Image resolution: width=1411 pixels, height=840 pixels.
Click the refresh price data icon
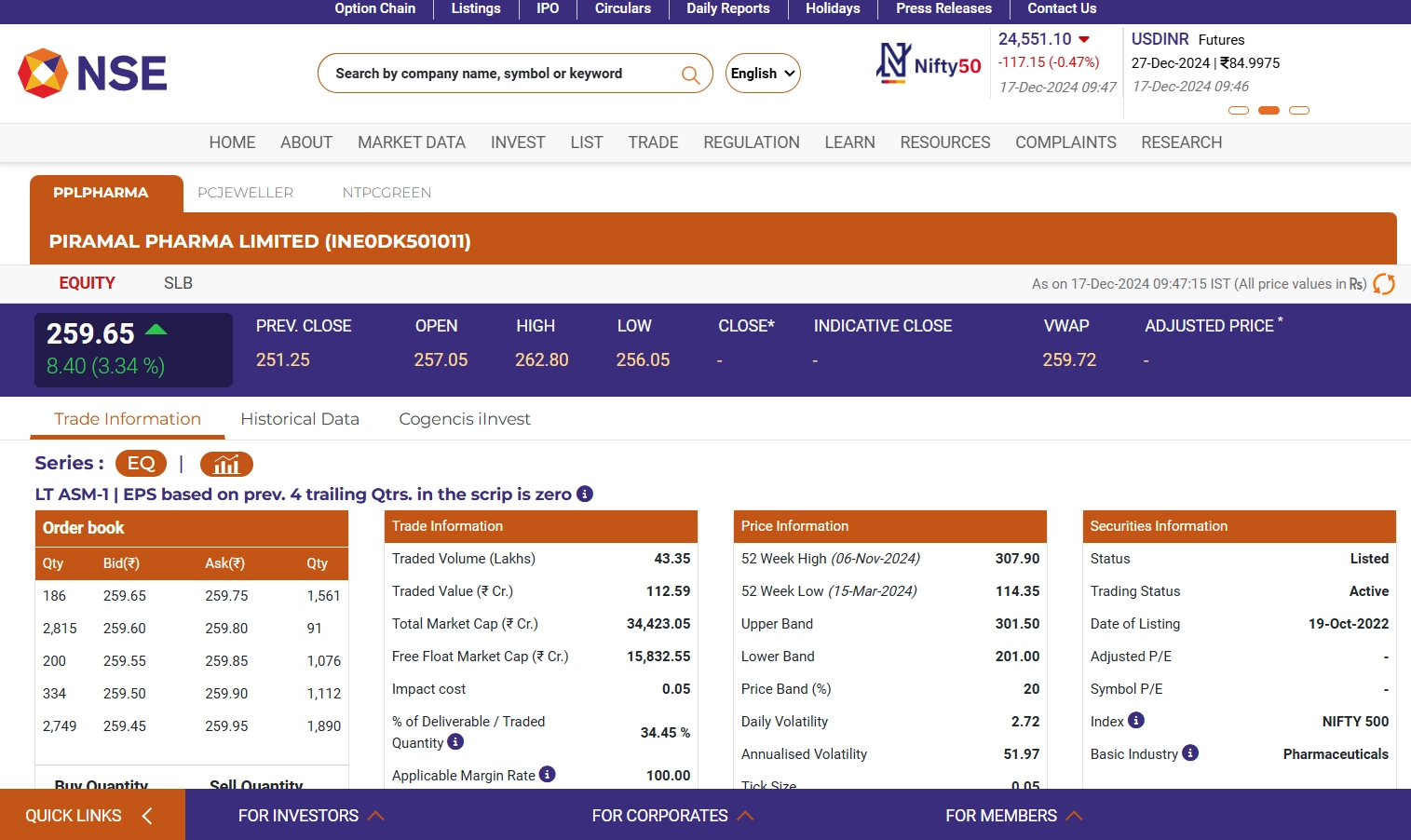[1384, 284]
